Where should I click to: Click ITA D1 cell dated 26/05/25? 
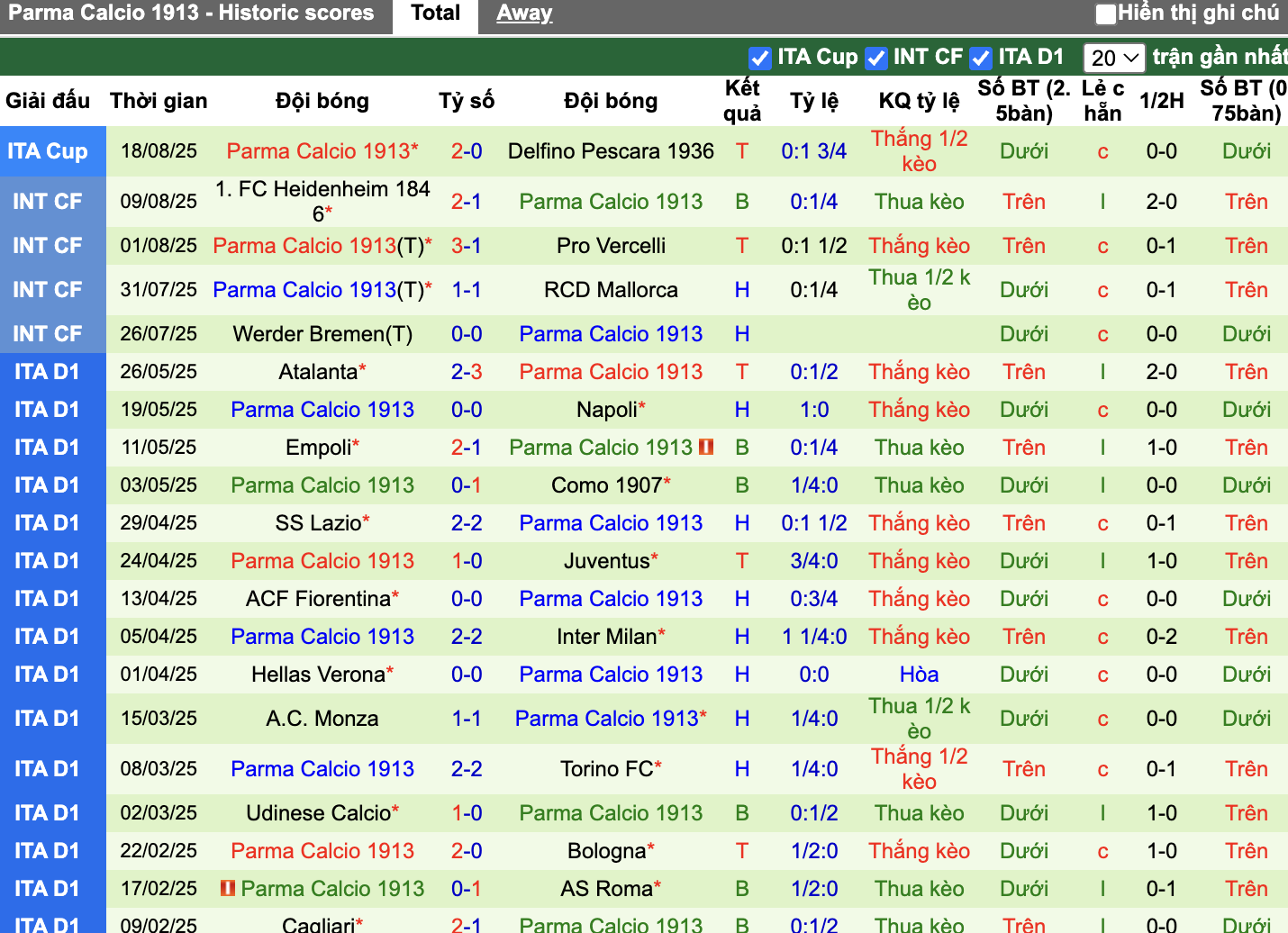(53, 372)
